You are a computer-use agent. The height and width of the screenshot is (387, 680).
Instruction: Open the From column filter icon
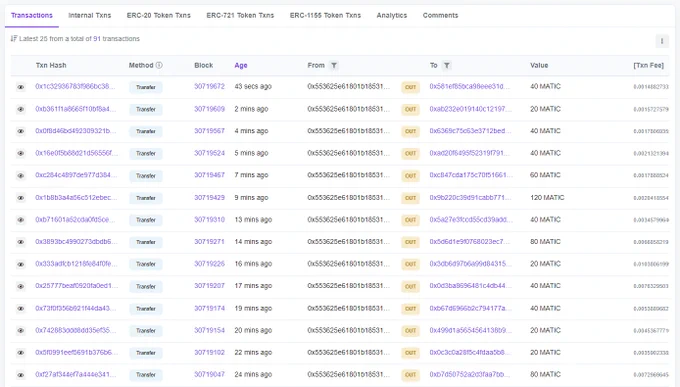[333, 66]
